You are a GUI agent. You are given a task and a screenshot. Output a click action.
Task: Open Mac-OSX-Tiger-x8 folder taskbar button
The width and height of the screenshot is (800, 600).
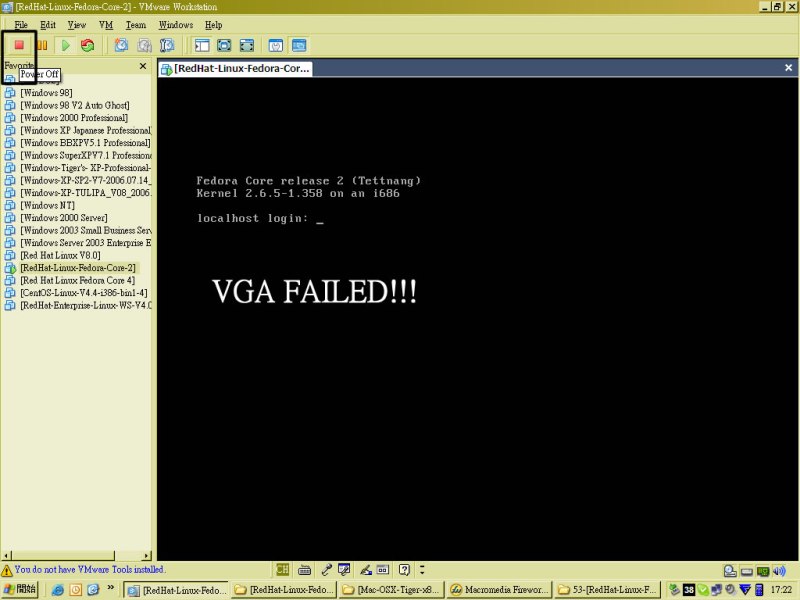pos(391,590)
